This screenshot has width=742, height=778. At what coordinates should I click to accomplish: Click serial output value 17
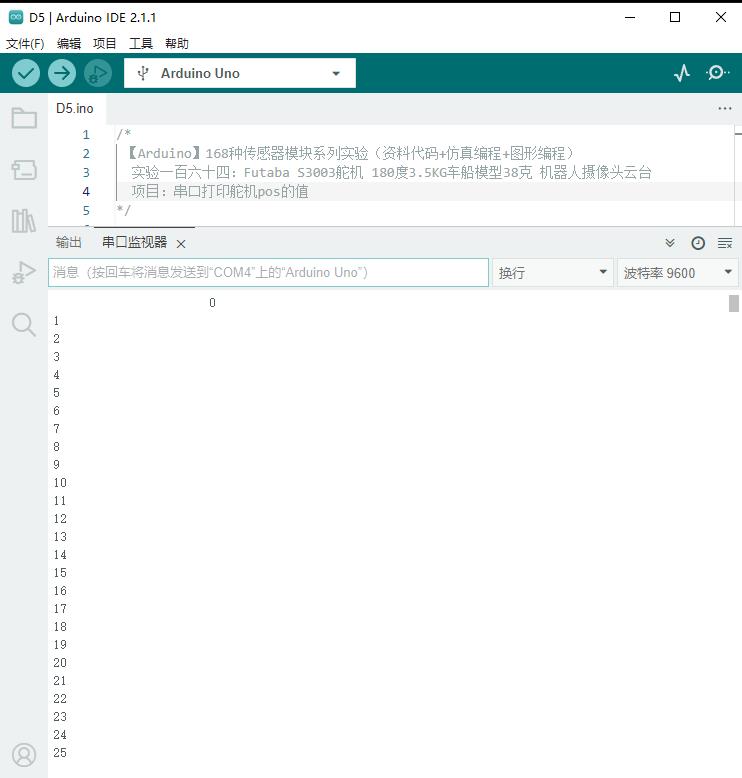60,609
